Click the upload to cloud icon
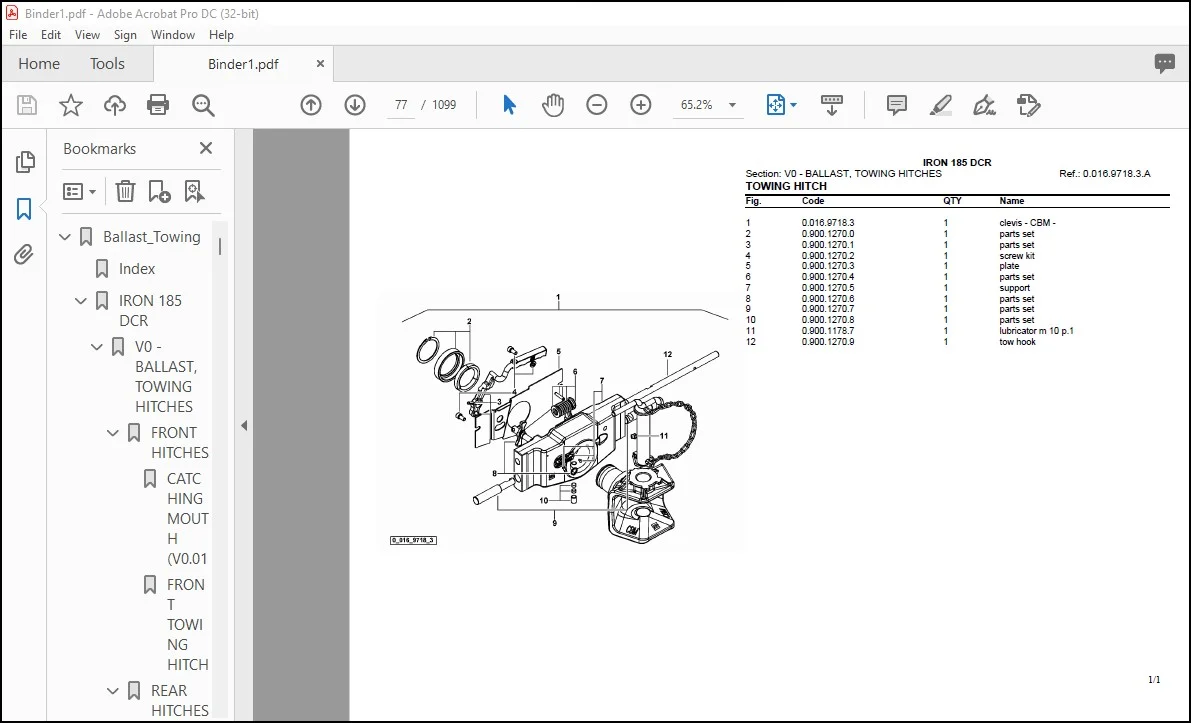Viewport: 1191px width, 723px height. click(x=115, y=105)
